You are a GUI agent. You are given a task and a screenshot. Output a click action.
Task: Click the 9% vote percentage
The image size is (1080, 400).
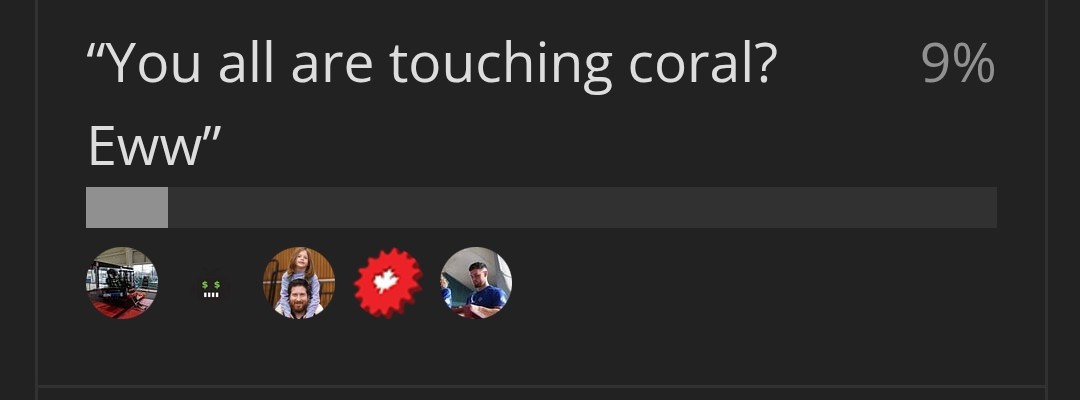pos(958,63)
